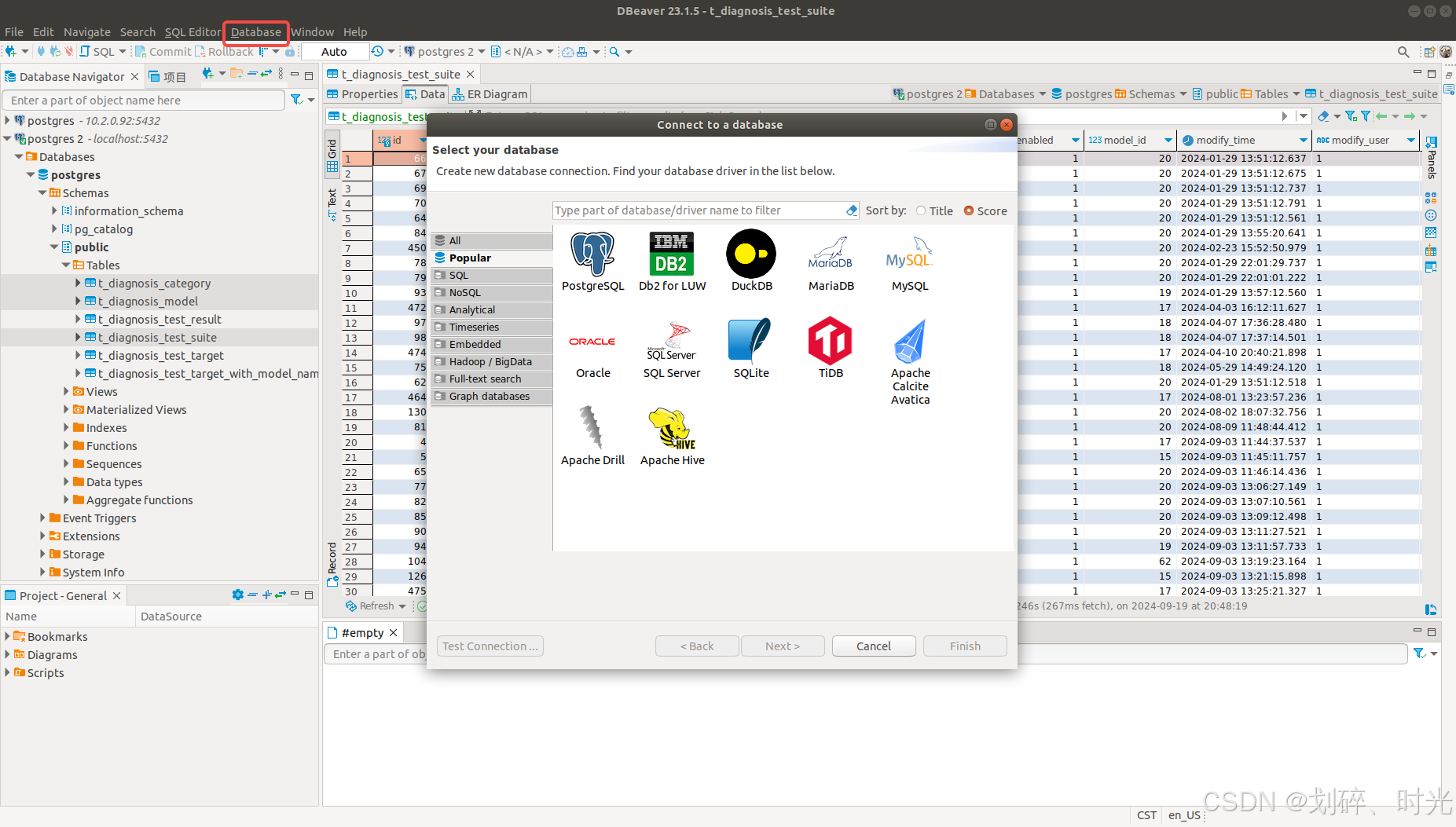The height and width of the screenshot is (827, 1456).
Task: Expand the information_schema tree node
Action: pyautogui.click(x=54, y=210)
